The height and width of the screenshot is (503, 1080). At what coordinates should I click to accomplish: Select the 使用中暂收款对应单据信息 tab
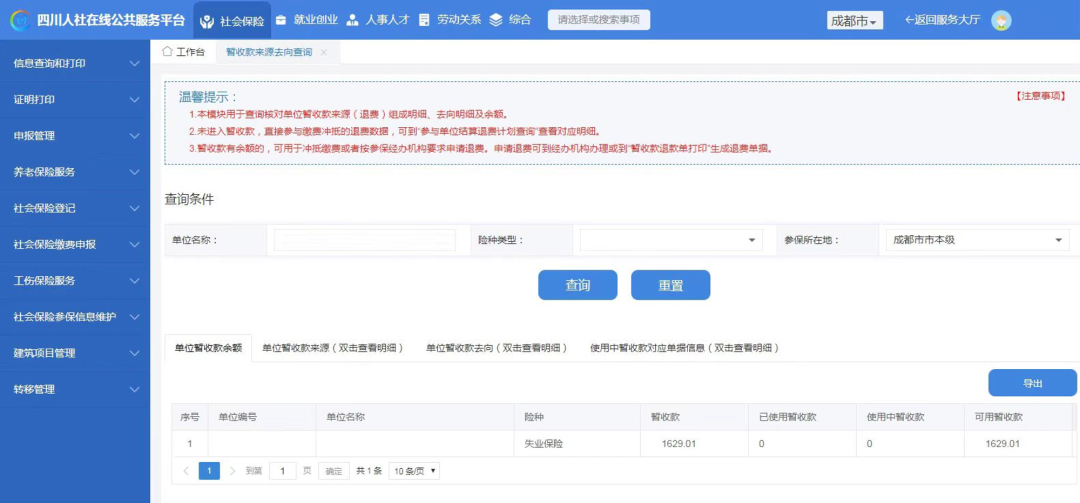685,348
